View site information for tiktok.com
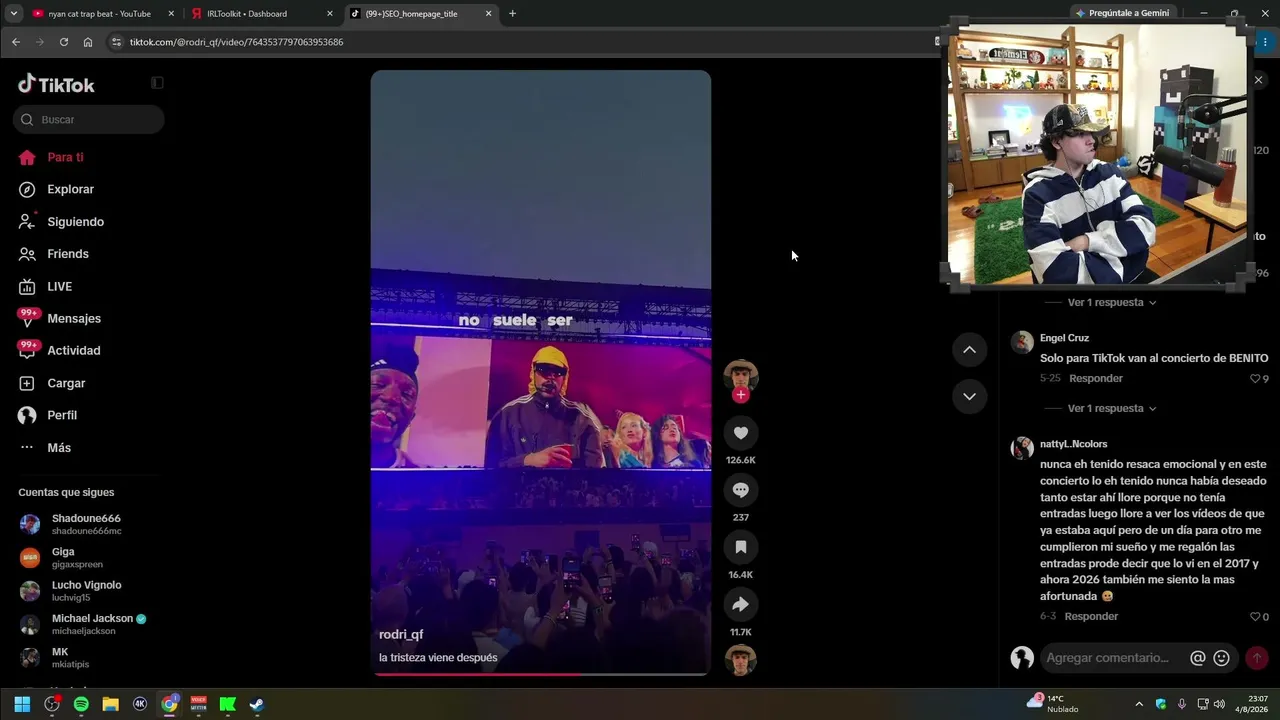Viewport: 1280px width, 720px height. pyautogui.click(x=116, y=42)
